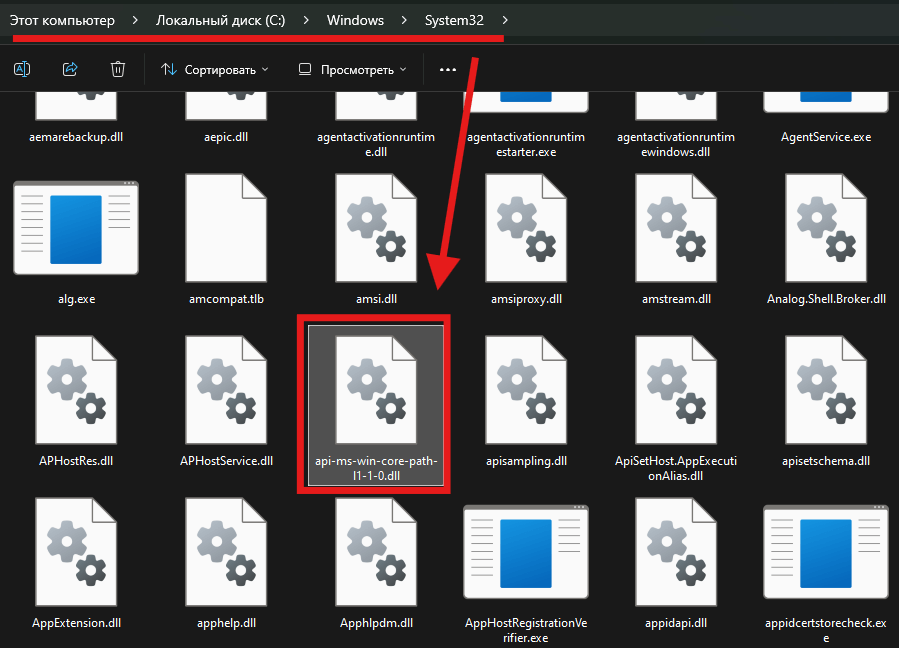Click the Share toolbar icon
This screenshot has width=899, height=648.
[x=70, y=69]
